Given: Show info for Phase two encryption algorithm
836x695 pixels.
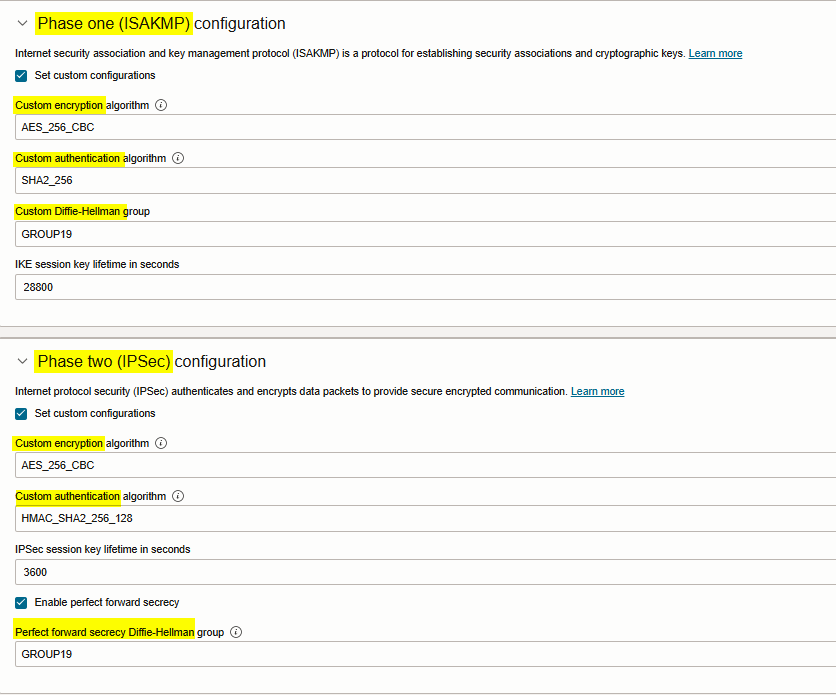Looking at the screenshot, I should click(x=161, y=443).
